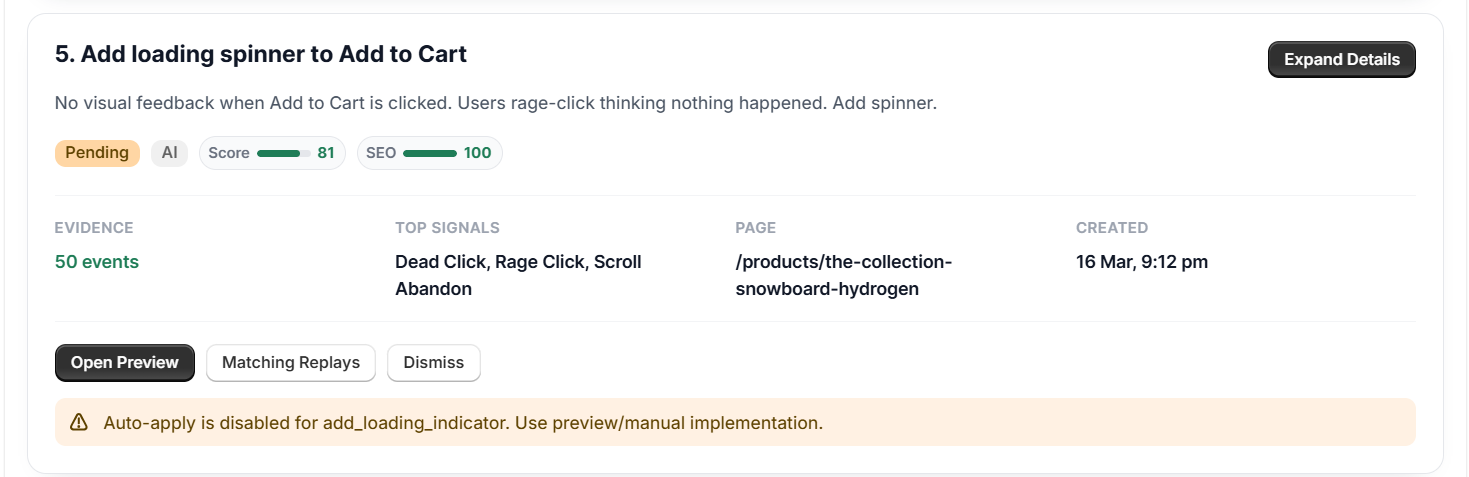The width and height of the screenshot is (1469, 477).
Task: Click the AI badge
Action: click(x=169, y=153)
